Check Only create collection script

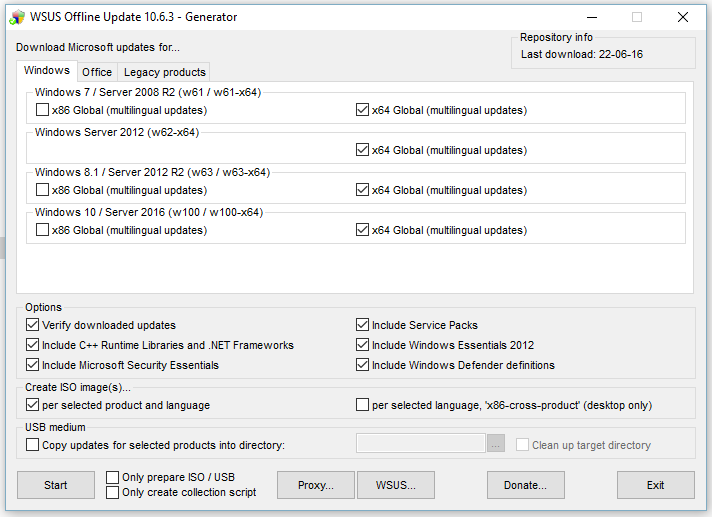[112, 492]
